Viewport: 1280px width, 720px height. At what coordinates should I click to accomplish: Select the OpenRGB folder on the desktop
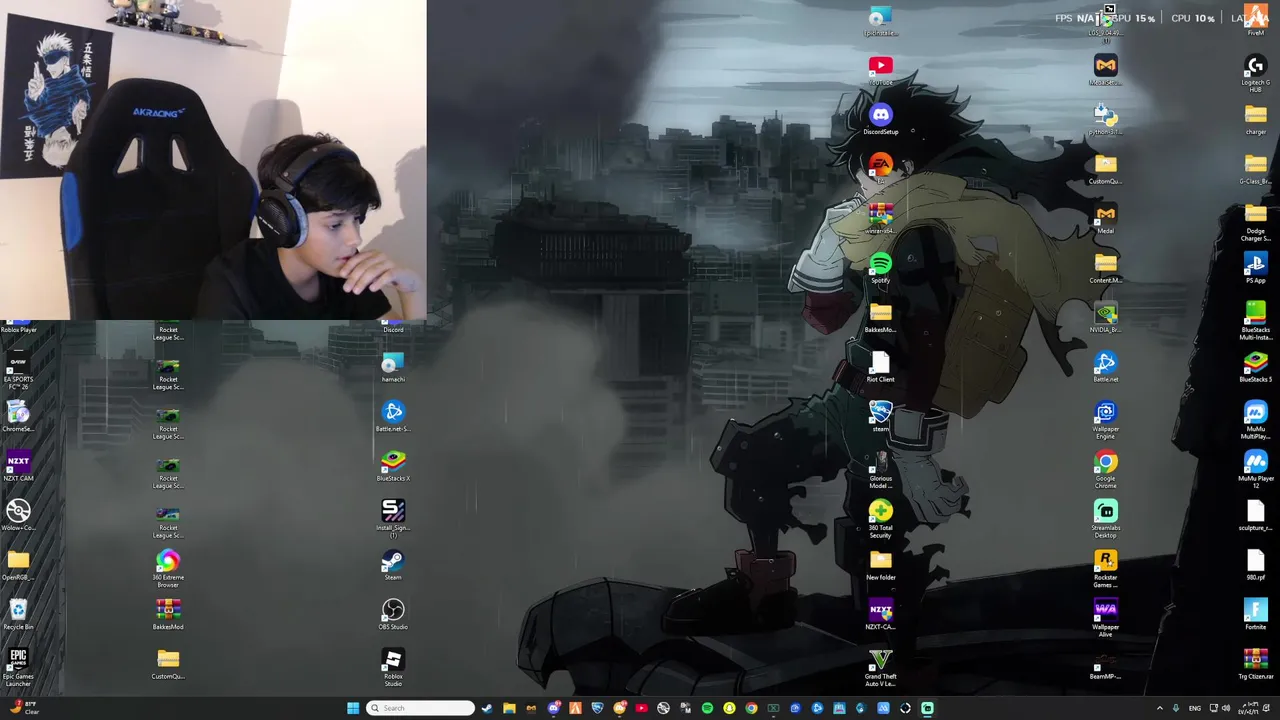coord(18,566)
